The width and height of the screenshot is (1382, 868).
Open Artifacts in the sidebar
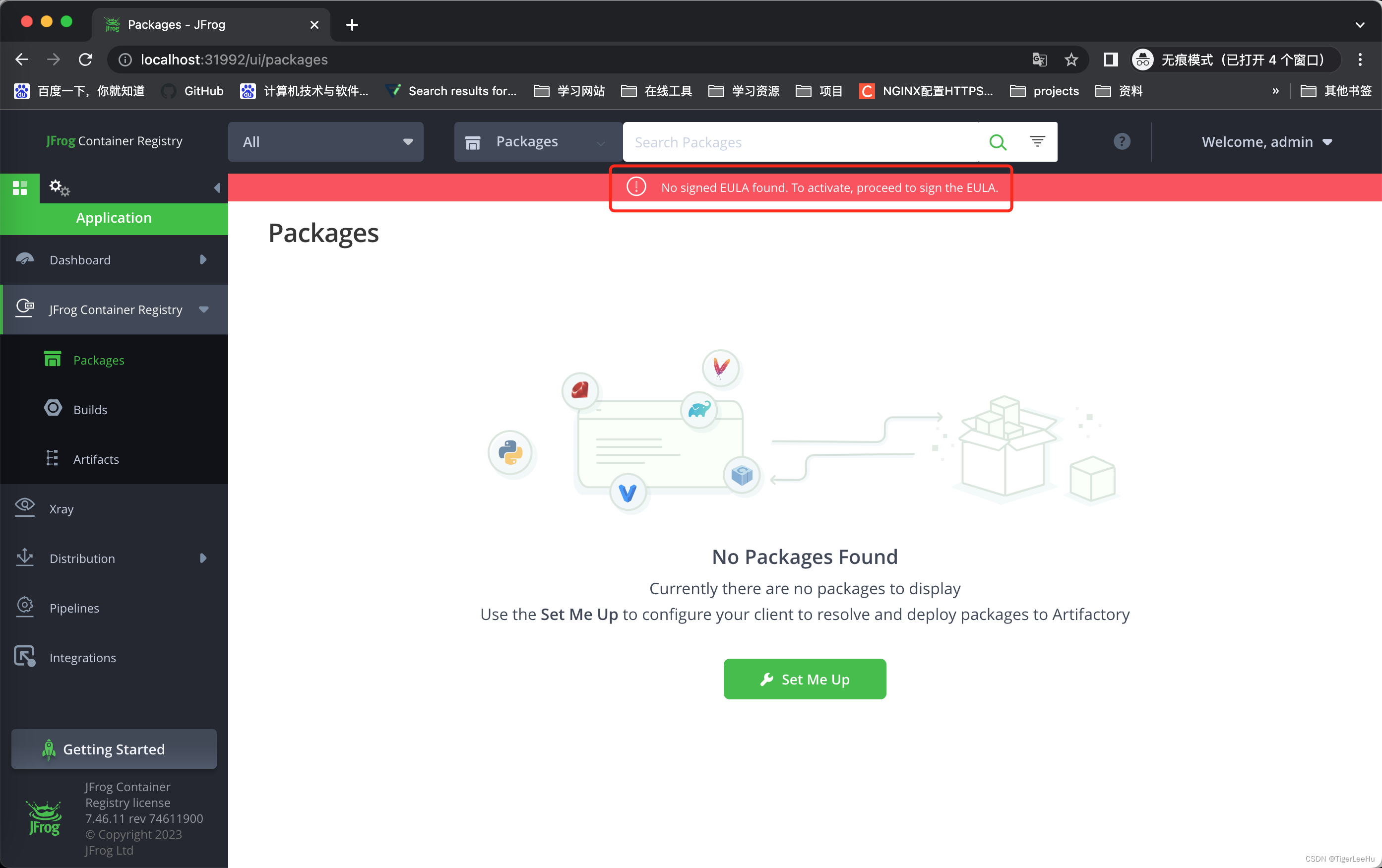coord(96,459)
